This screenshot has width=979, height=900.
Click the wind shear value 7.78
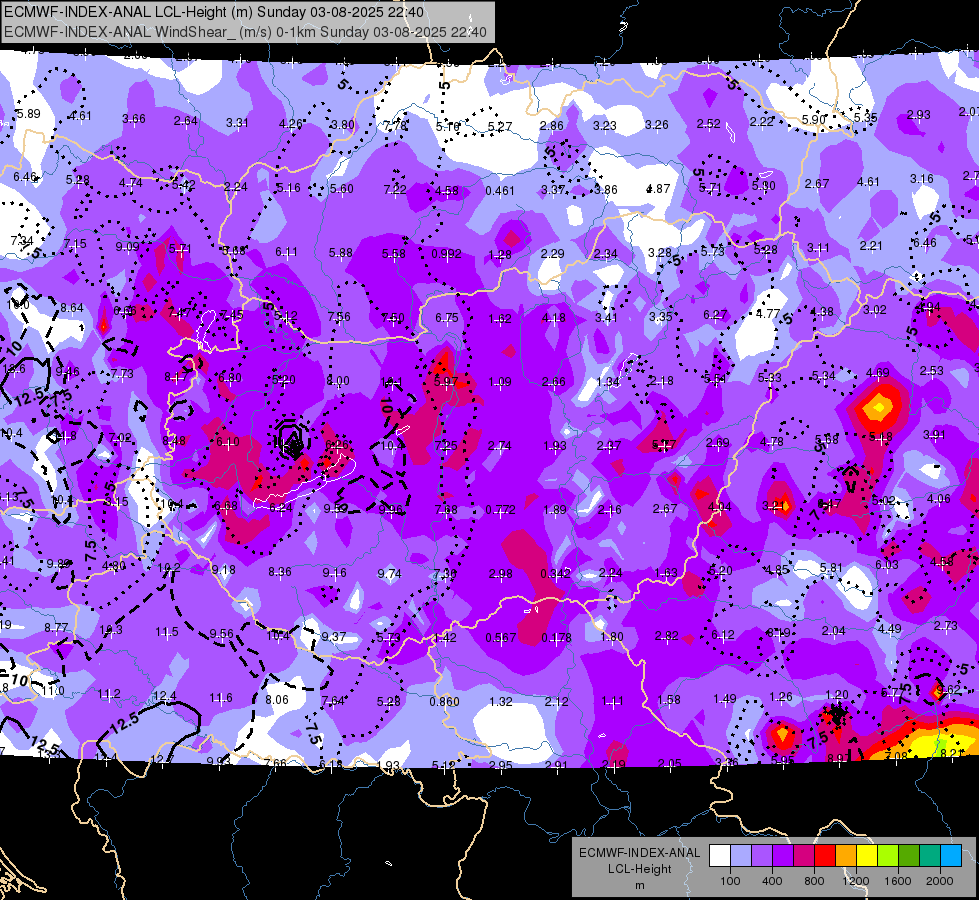[395, 126]
